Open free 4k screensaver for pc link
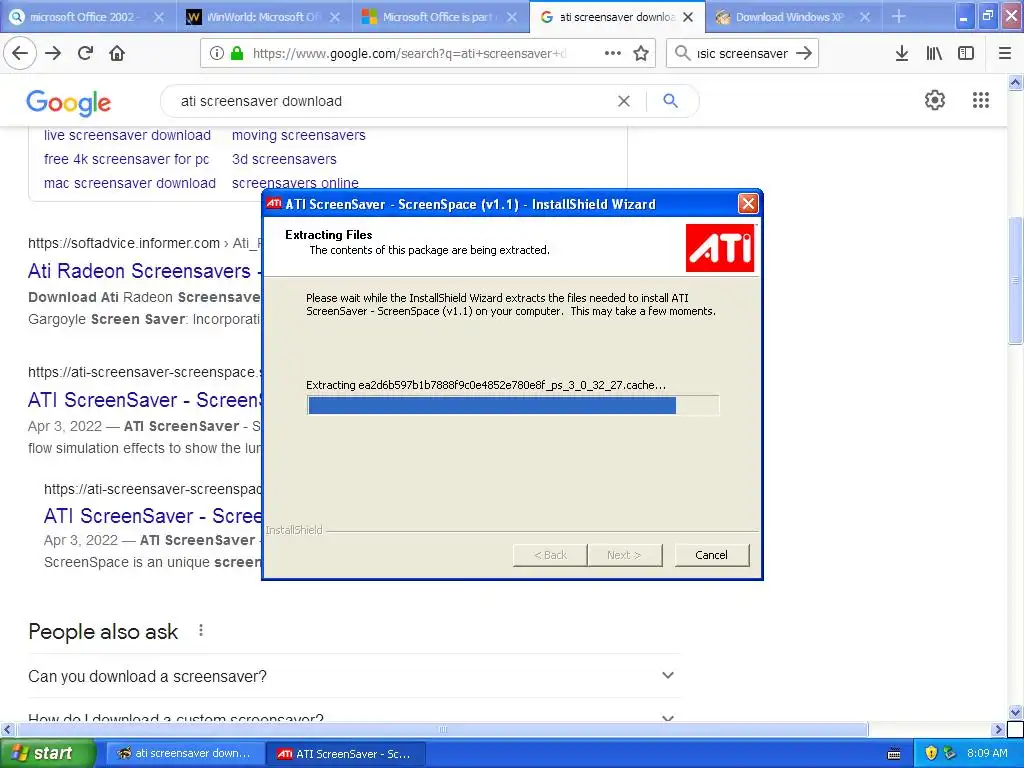The height and width of the screenshot is (768, 1024). coord(126,159)
